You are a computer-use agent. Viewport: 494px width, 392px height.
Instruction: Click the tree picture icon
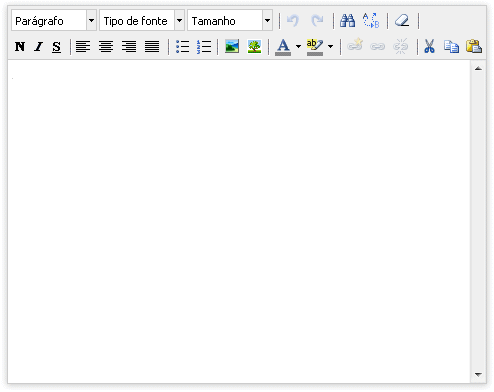(254, 46)
